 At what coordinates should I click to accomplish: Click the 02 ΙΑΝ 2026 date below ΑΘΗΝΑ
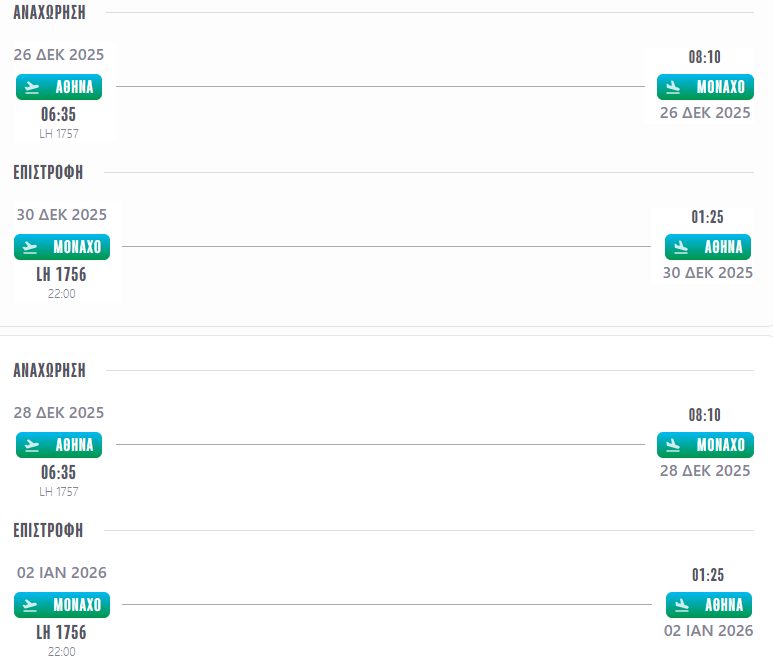708,631
